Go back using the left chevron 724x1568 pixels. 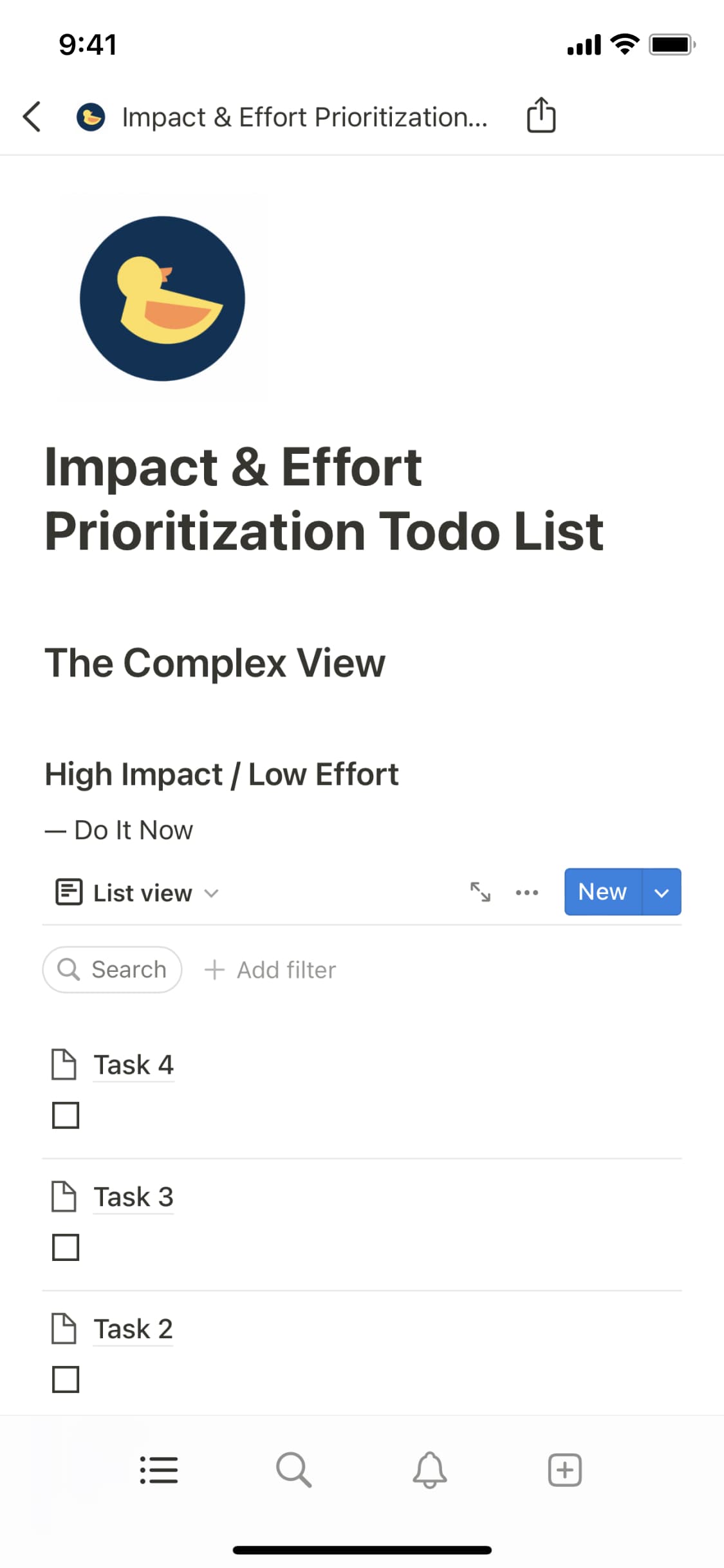pos(32,116)
